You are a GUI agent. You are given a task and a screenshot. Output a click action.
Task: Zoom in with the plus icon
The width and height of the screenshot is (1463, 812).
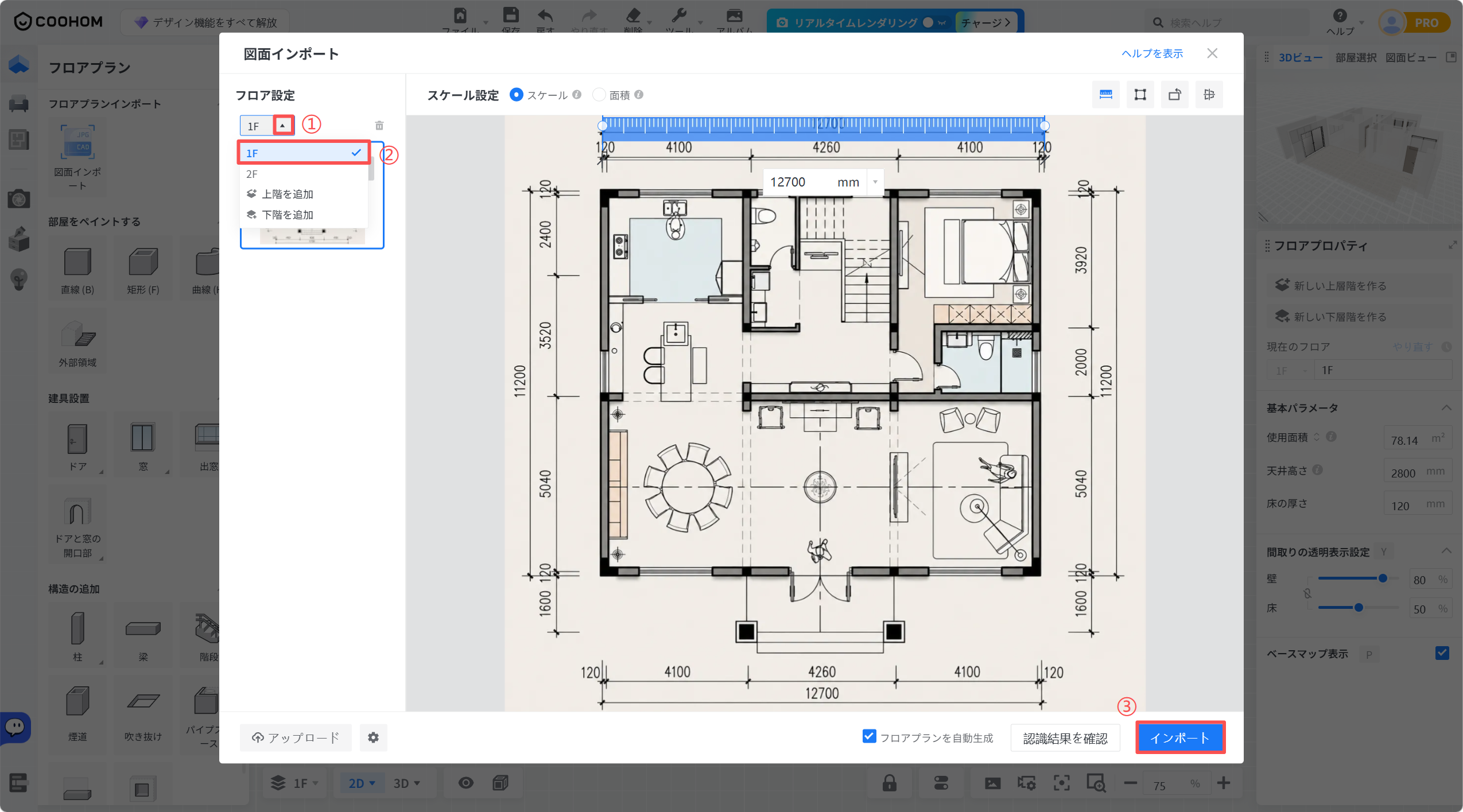[1223, 783]
